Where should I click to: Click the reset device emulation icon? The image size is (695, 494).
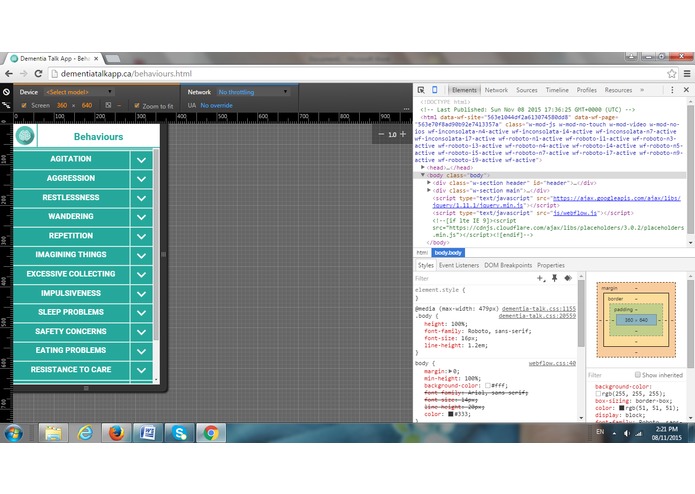click(6, 92)
